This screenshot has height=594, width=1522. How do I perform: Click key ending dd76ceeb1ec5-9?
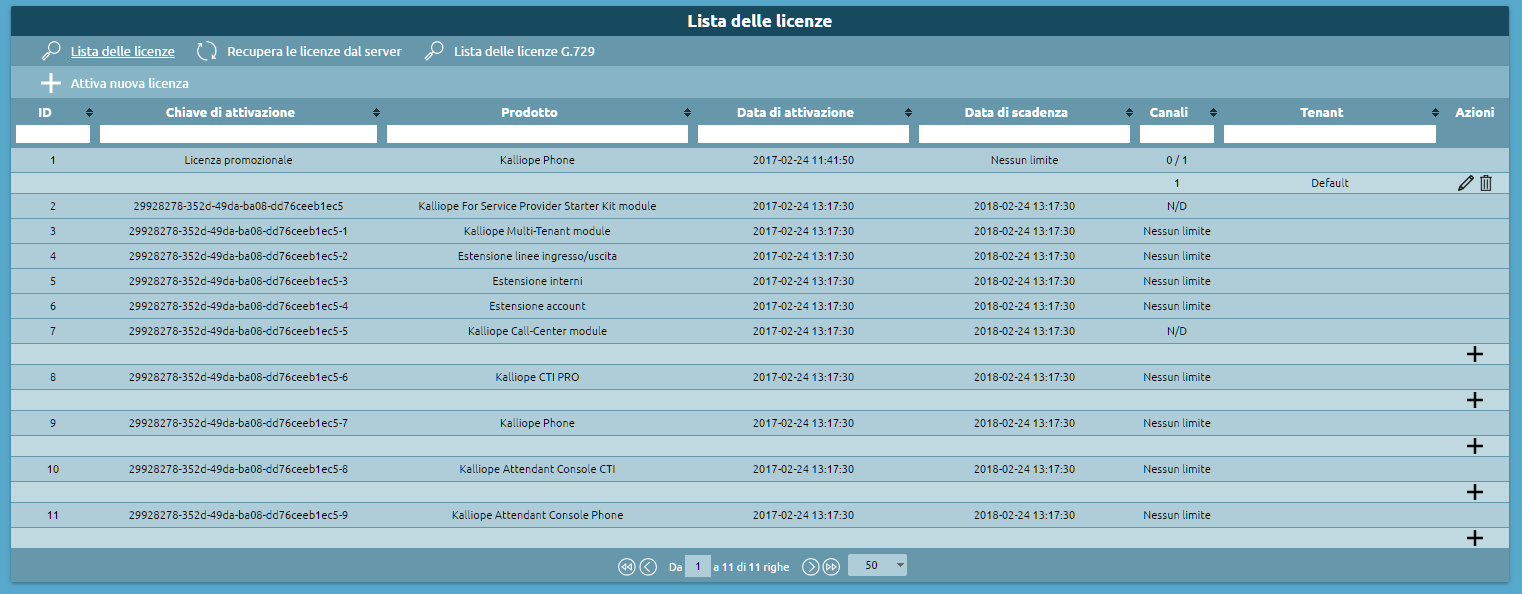tap(238, 515)
